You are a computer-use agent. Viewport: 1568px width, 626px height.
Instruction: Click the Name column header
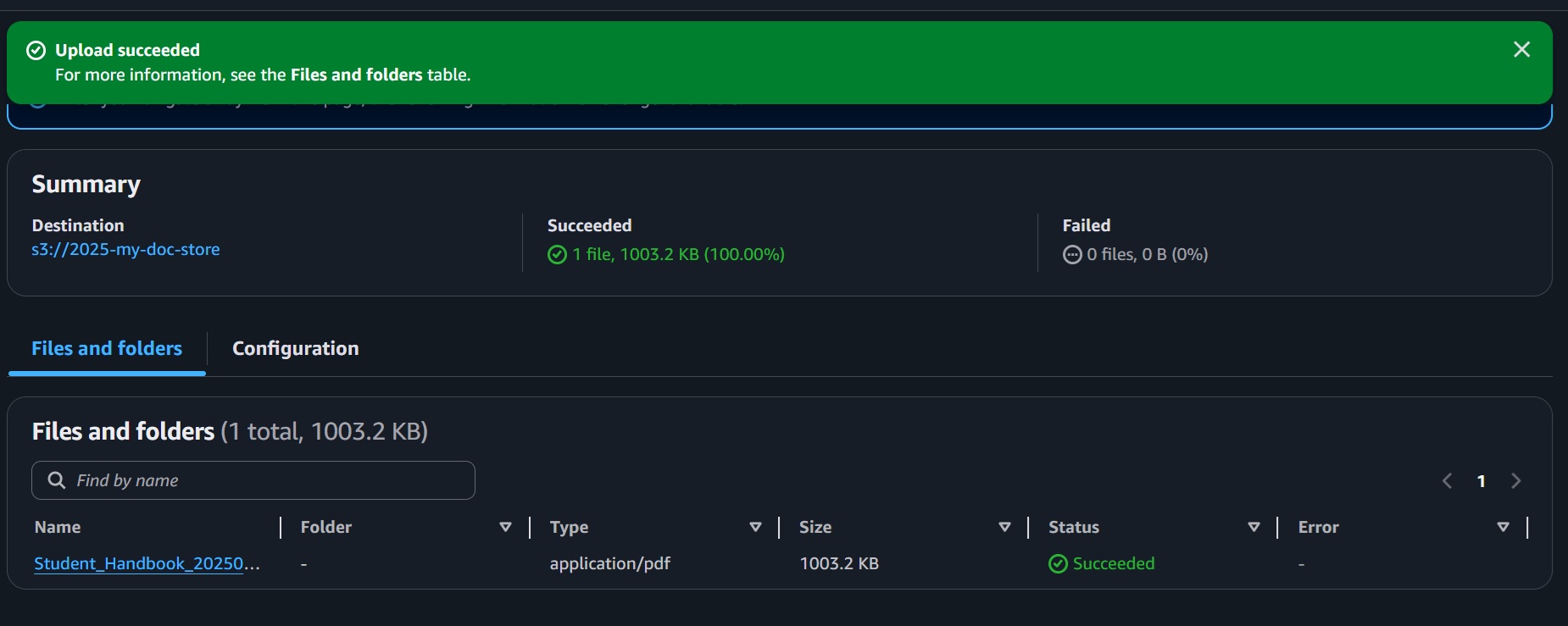coord(58,527)
